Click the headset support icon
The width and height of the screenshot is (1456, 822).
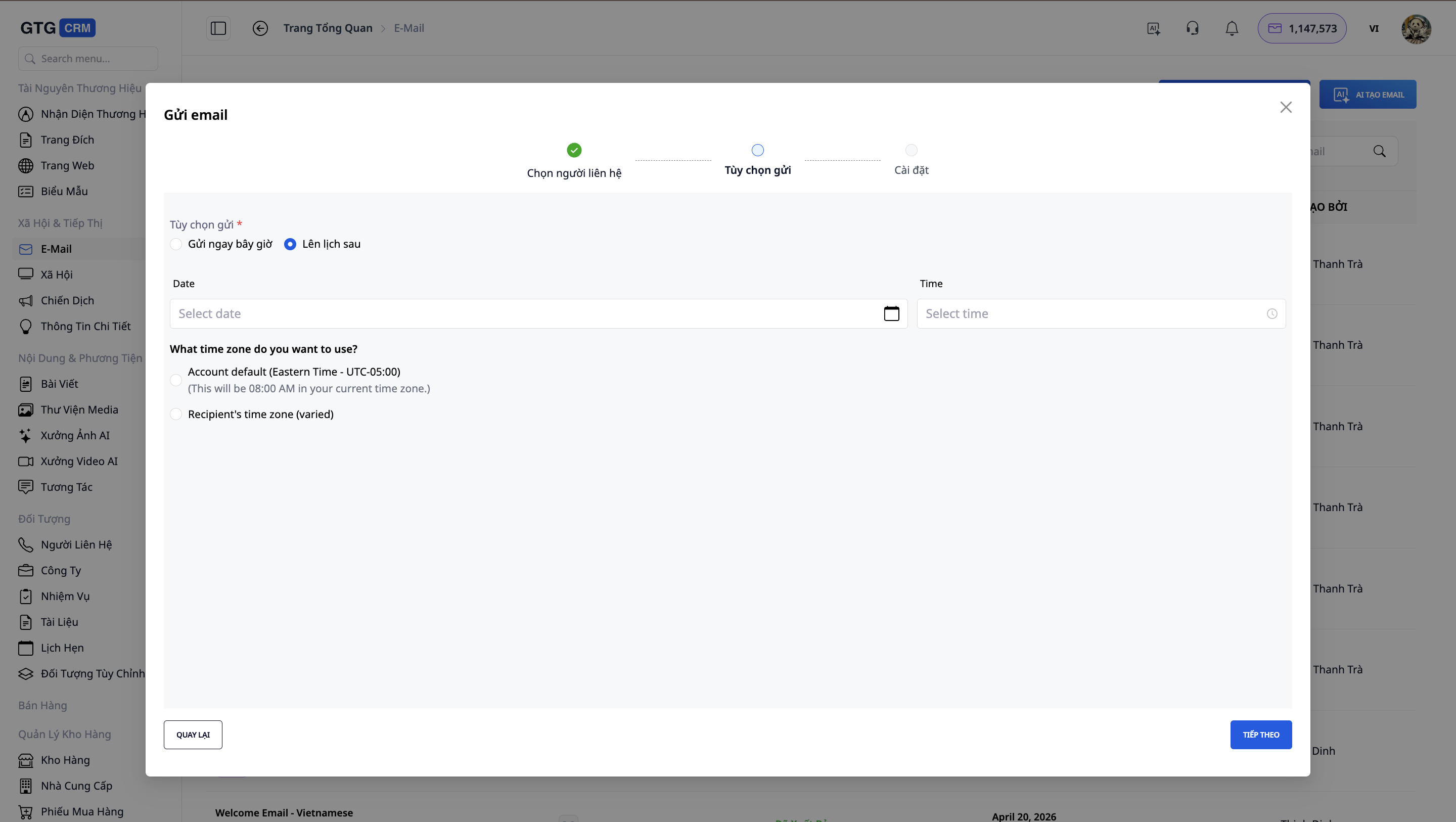pyautogui.click(x=1193, y=28)
